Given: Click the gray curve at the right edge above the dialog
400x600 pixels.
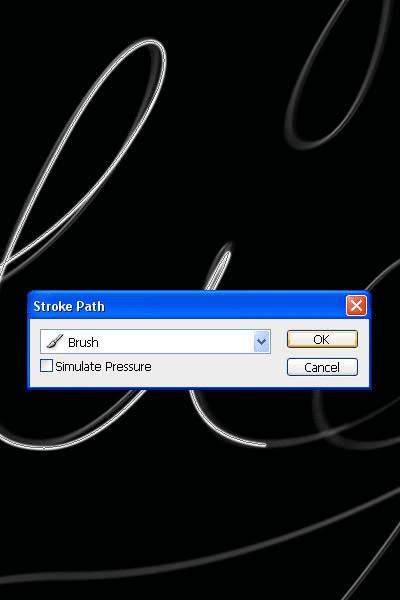Looking at the screenshot, I should point(383,274).
